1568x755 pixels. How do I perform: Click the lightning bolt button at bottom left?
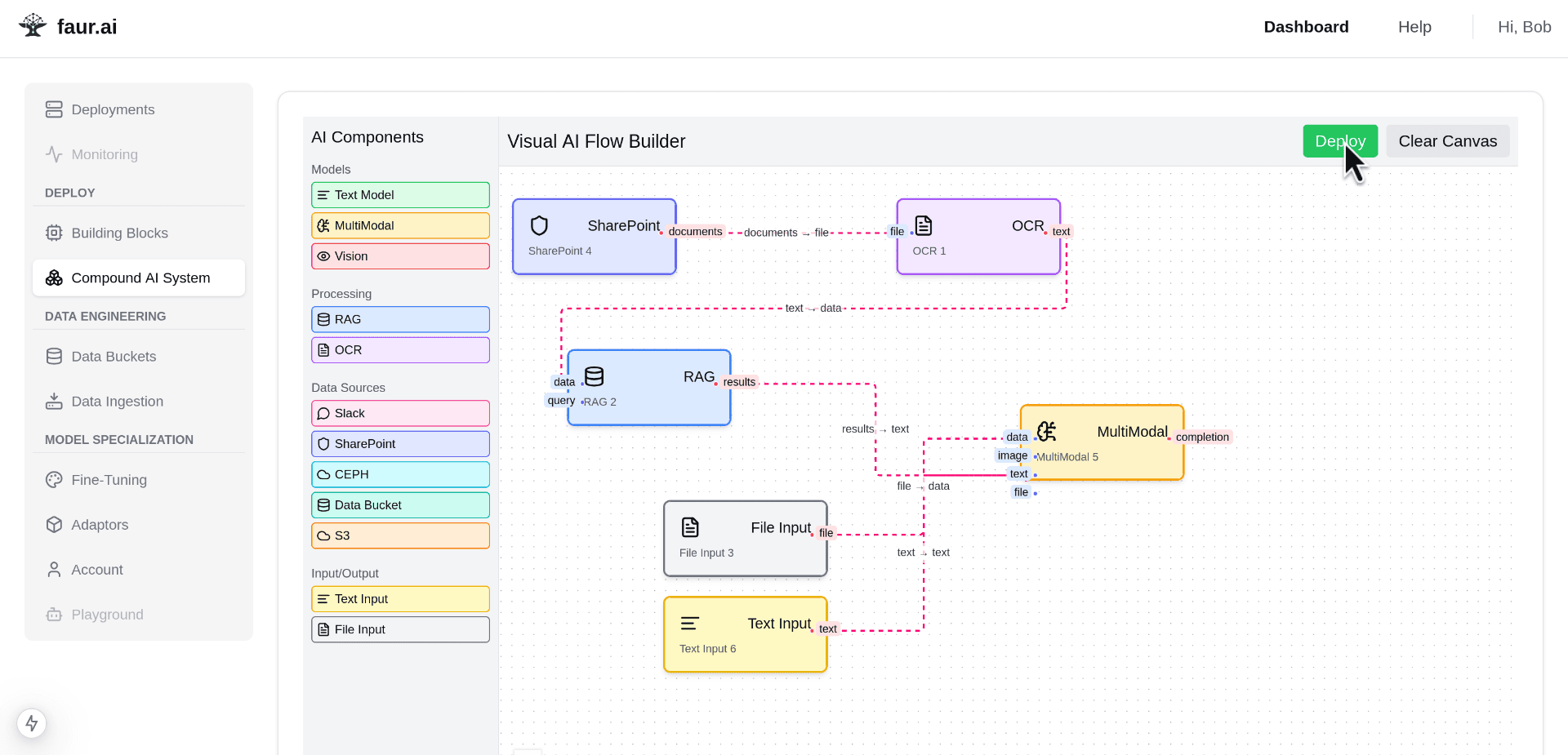tap(32, 723)
